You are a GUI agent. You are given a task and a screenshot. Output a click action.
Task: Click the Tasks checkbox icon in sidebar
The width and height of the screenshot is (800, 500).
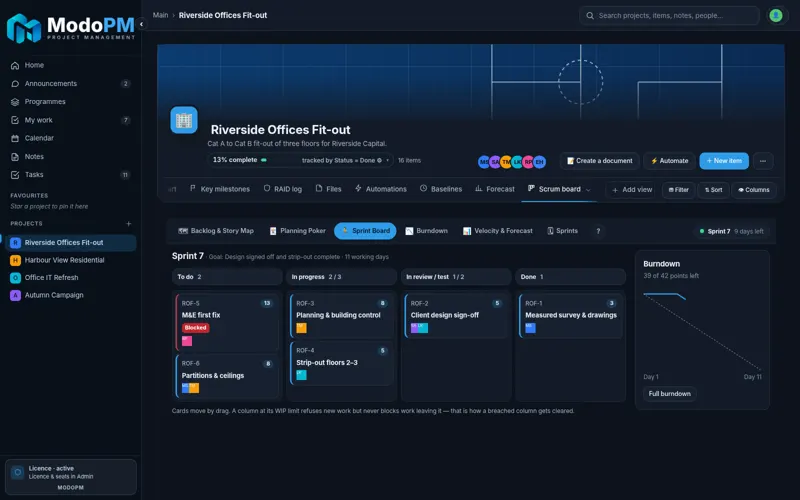[15, 175]
